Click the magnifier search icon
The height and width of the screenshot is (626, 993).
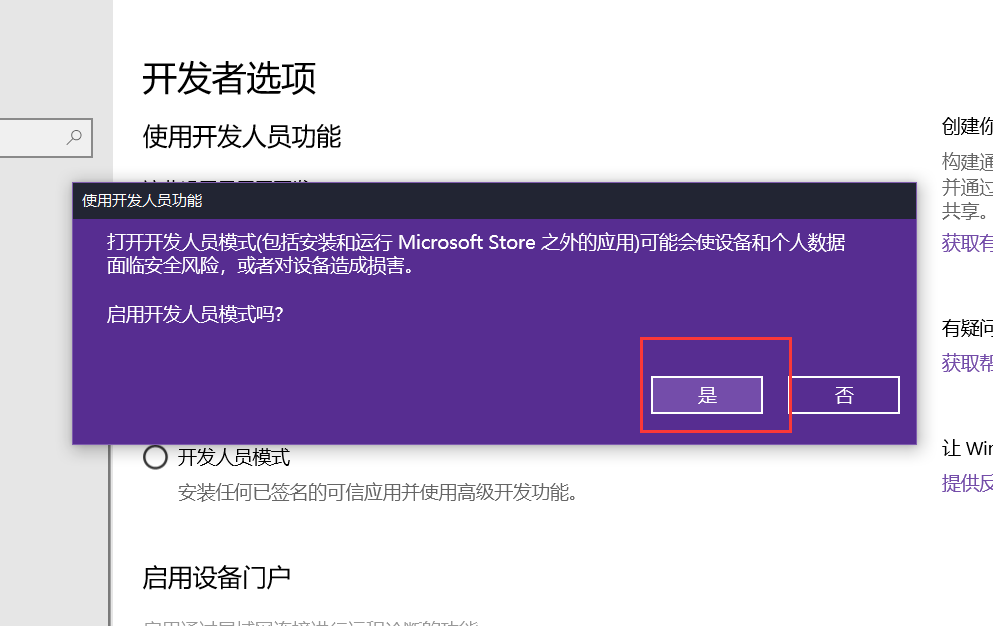[74, 137]
